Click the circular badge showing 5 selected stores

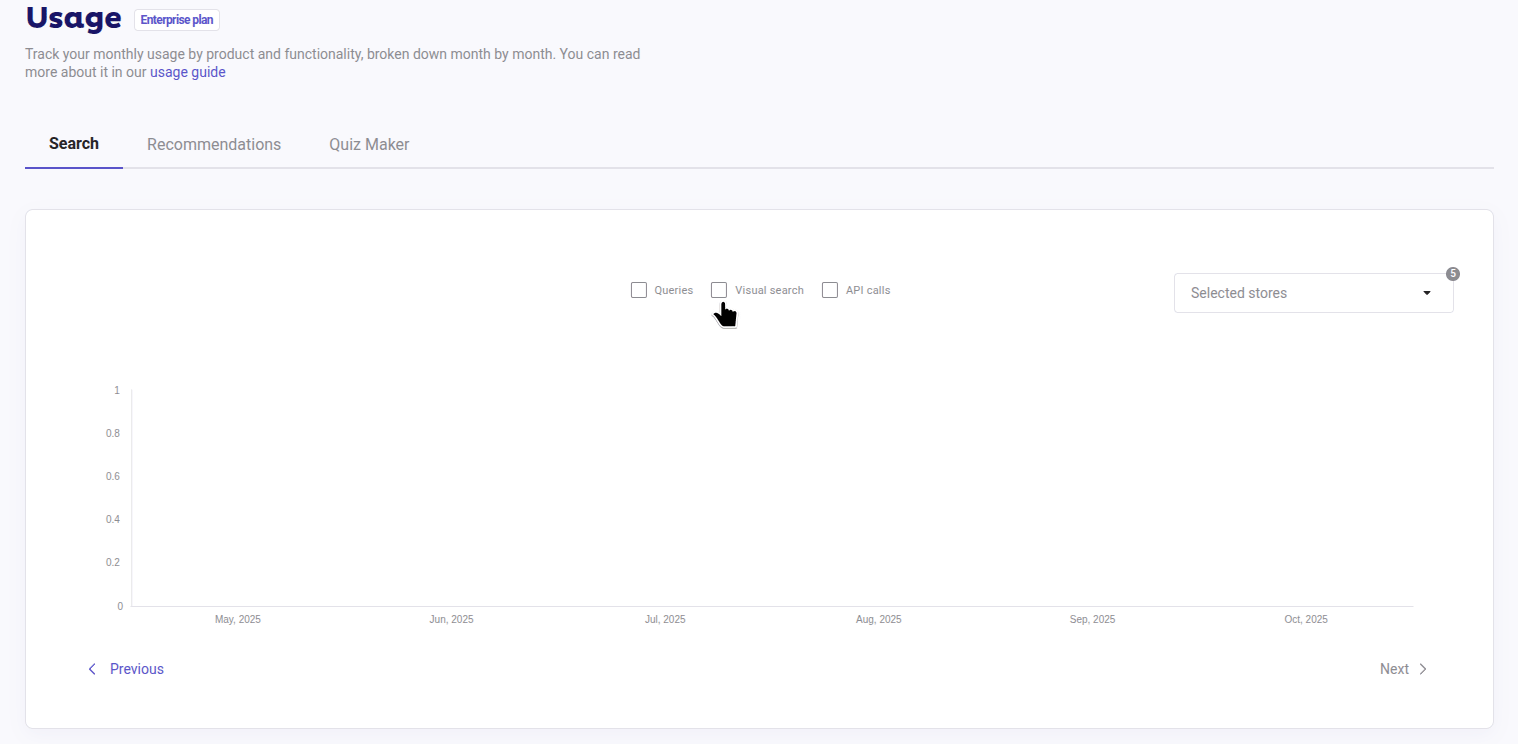point(1452,273)
